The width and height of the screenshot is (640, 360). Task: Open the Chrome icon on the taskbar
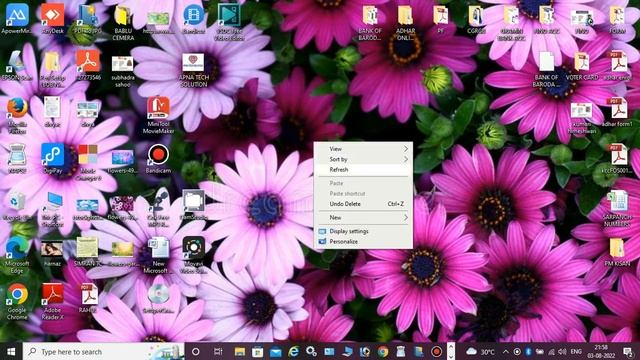[382, 351]
